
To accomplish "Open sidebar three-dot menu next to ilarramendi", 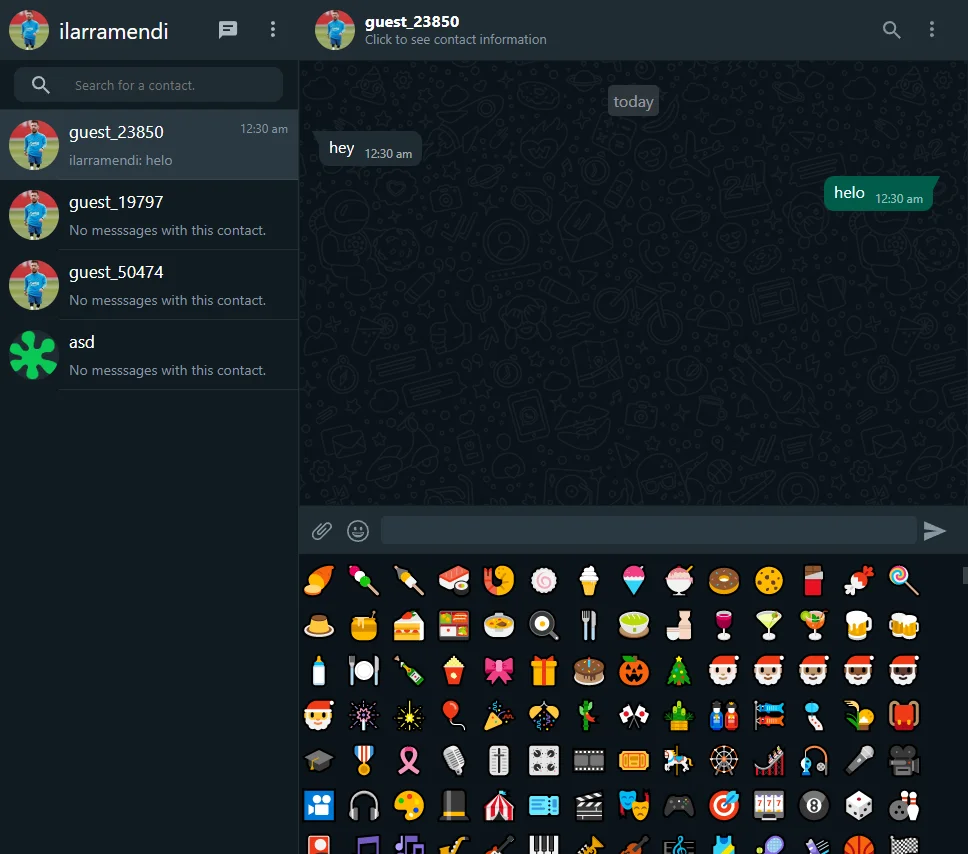I will click(273, 30).
